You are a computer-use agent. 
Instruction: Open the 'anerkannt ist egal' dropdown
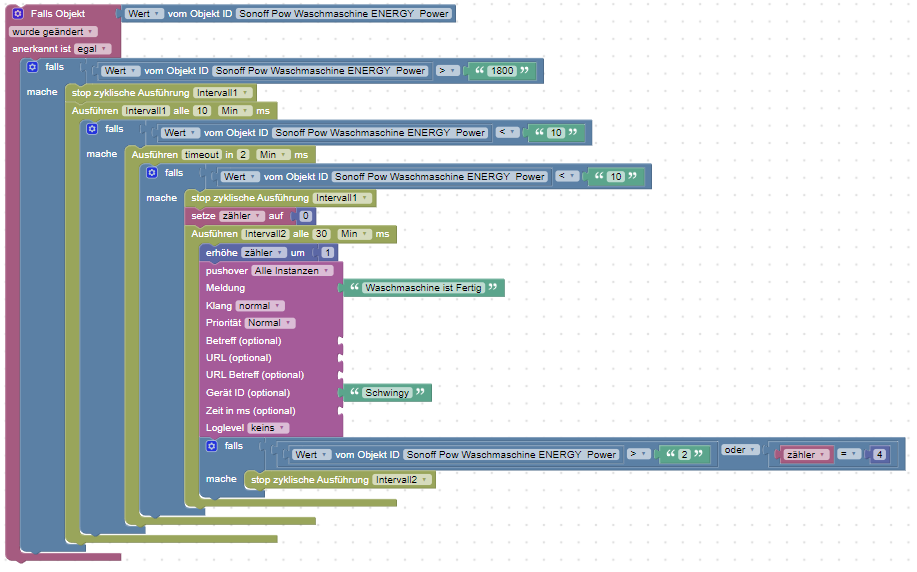92,49
